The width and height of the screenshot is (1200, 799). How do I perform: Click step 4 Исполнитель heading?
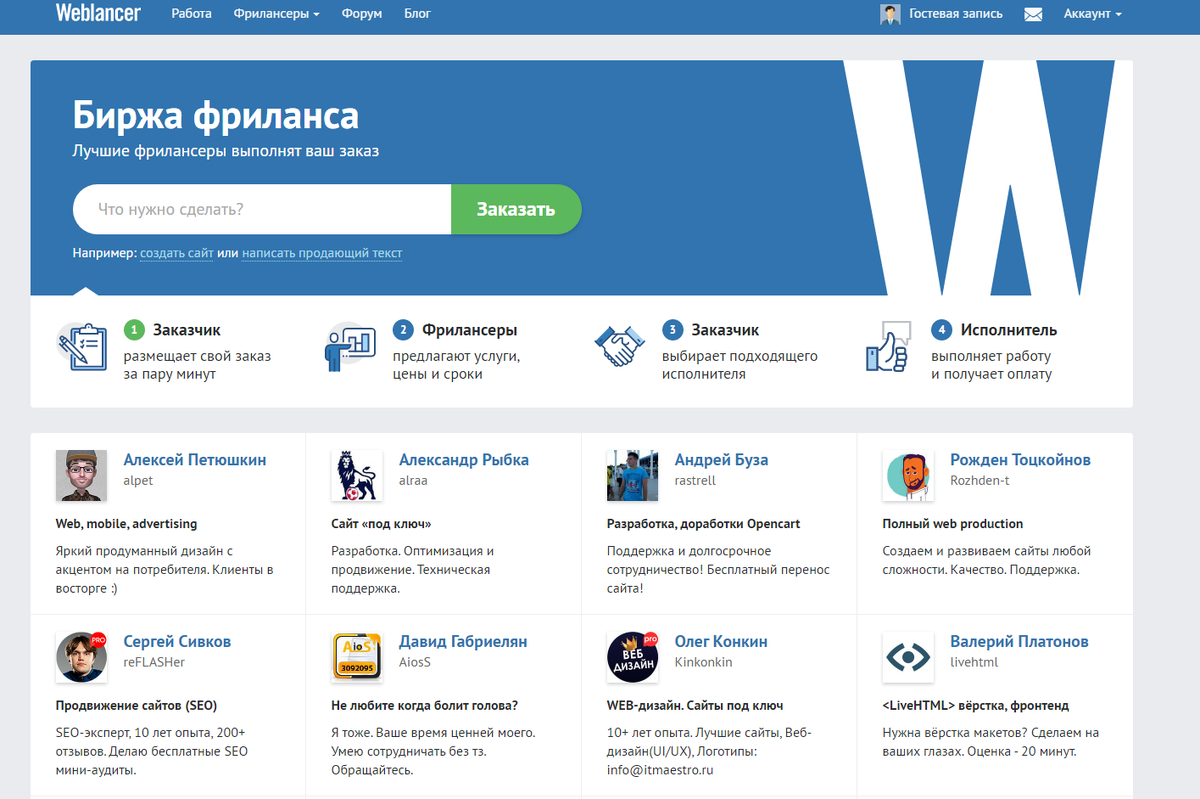(x=1008, y=330)
